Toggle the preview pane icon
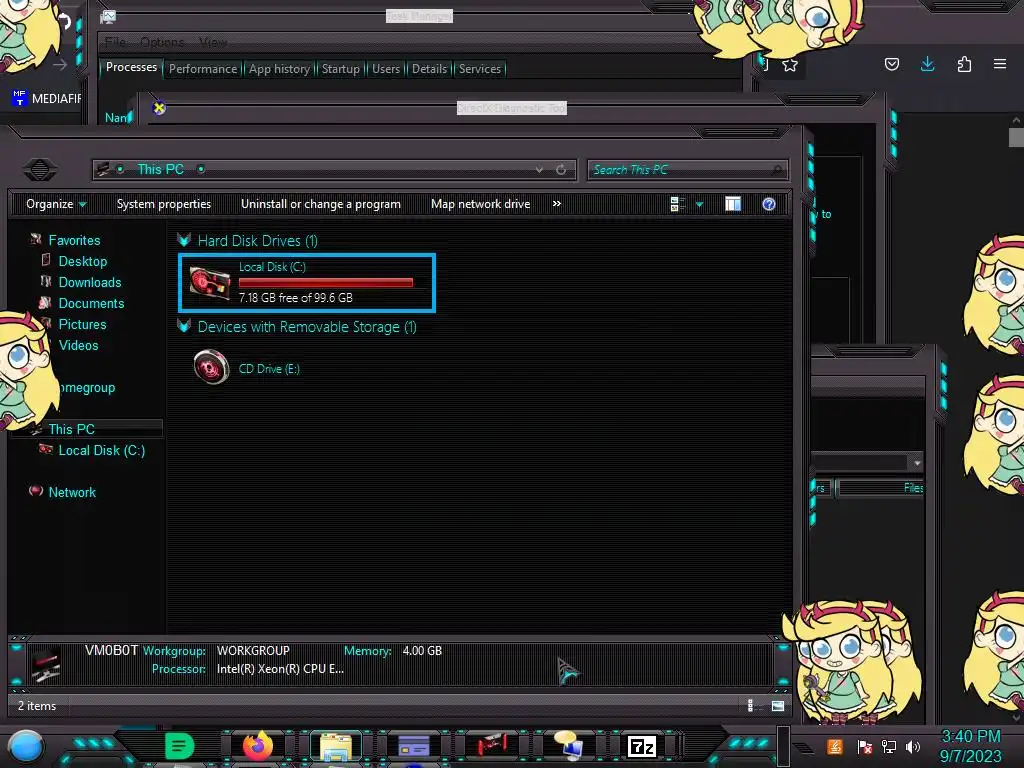The image size is (1024, 768). (733, 204)
